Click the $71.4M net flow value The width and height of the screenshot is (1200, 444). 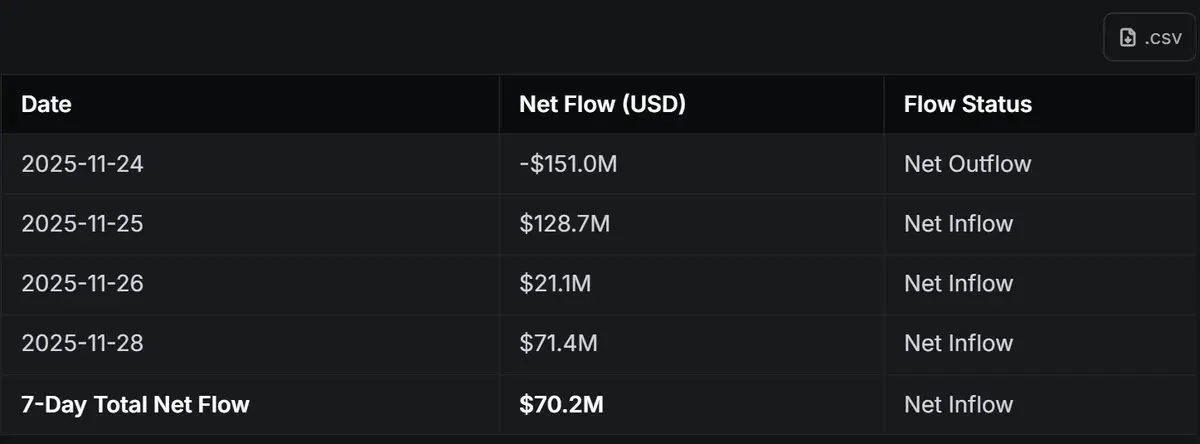[558, 344]
